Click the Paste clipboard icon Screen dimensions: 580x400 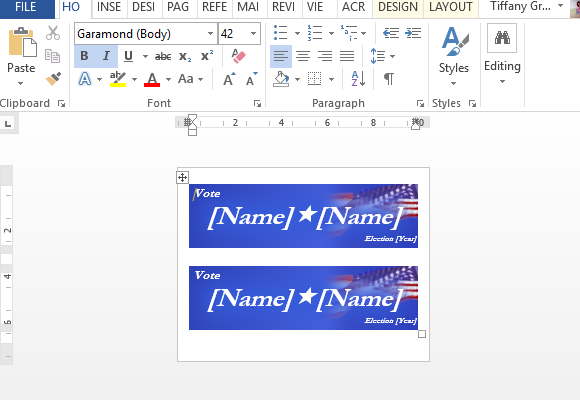tap(22, 42)
